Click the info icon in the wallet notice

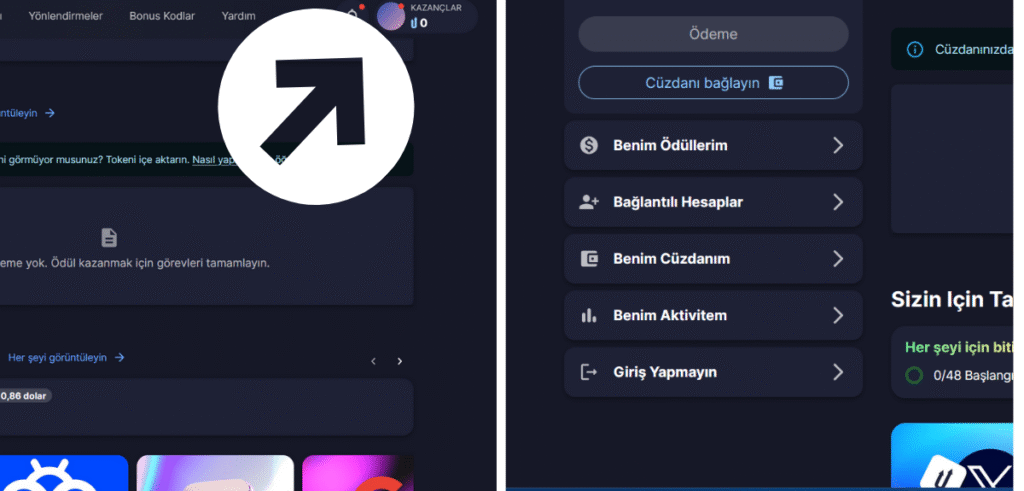[x=914, y=49]
